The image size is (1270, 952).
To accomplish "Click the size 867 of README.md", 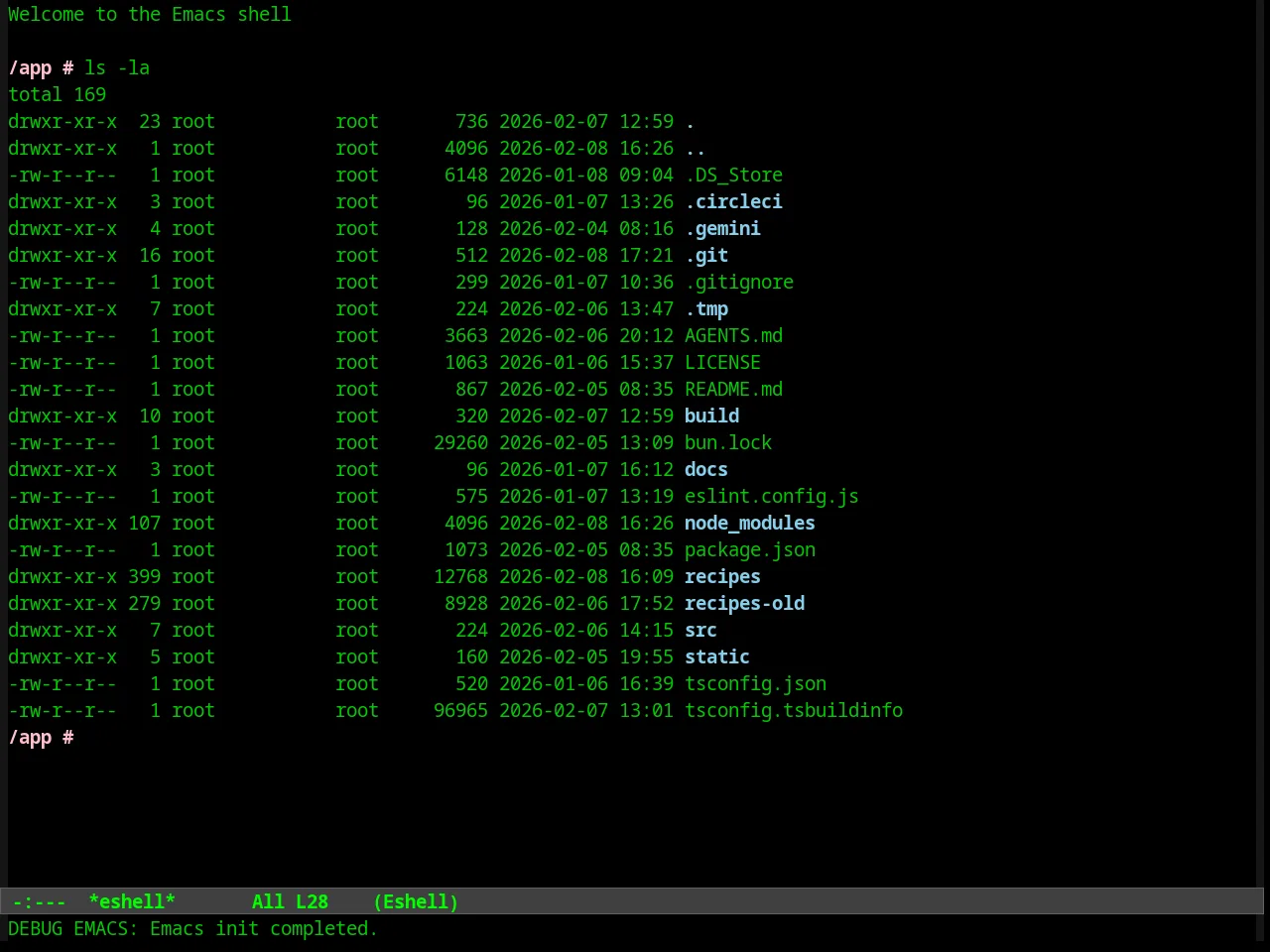I will pyautogui.click(x=471, y=389).
